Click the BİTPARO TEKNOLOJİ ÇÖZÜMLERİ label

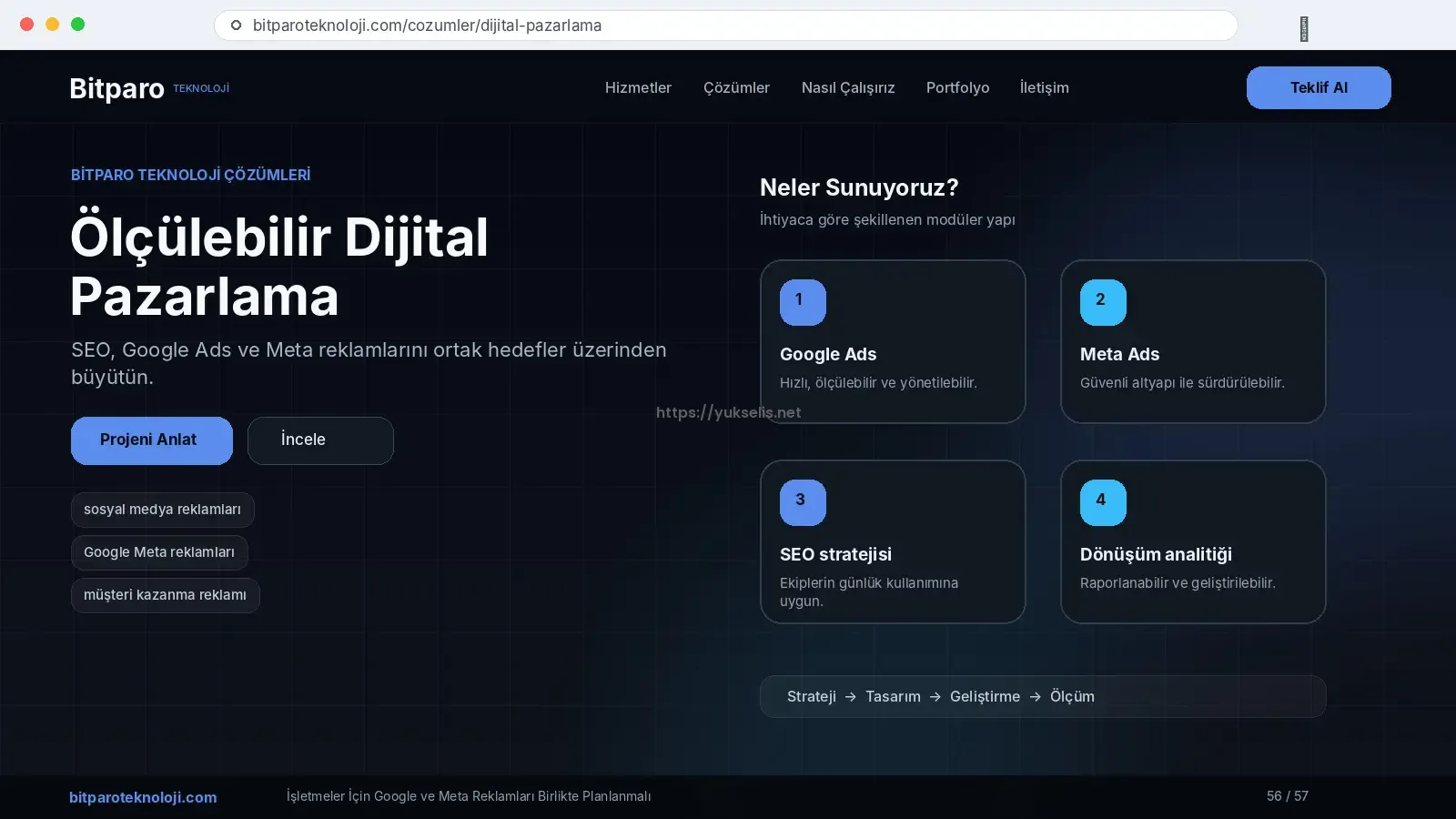pyautogui.click(x=191, y=175)
